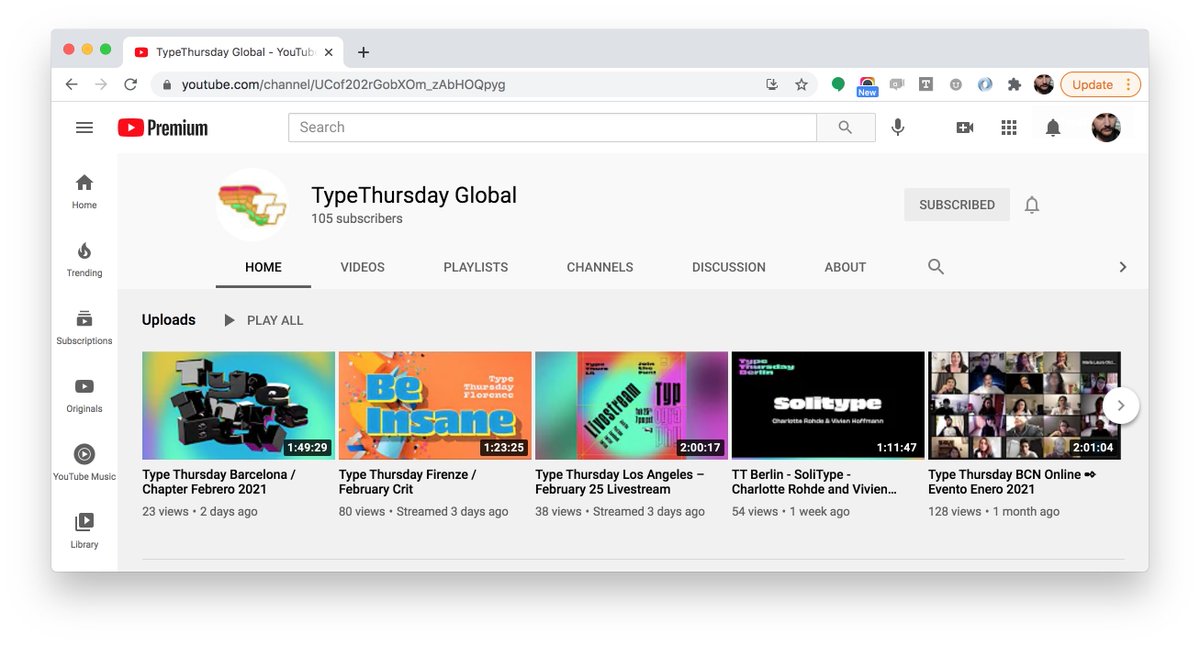The width and height of the screenshot is (1200, 645).
Task: Open Type Thursday Firenze February Crit title
Action: 407,482
